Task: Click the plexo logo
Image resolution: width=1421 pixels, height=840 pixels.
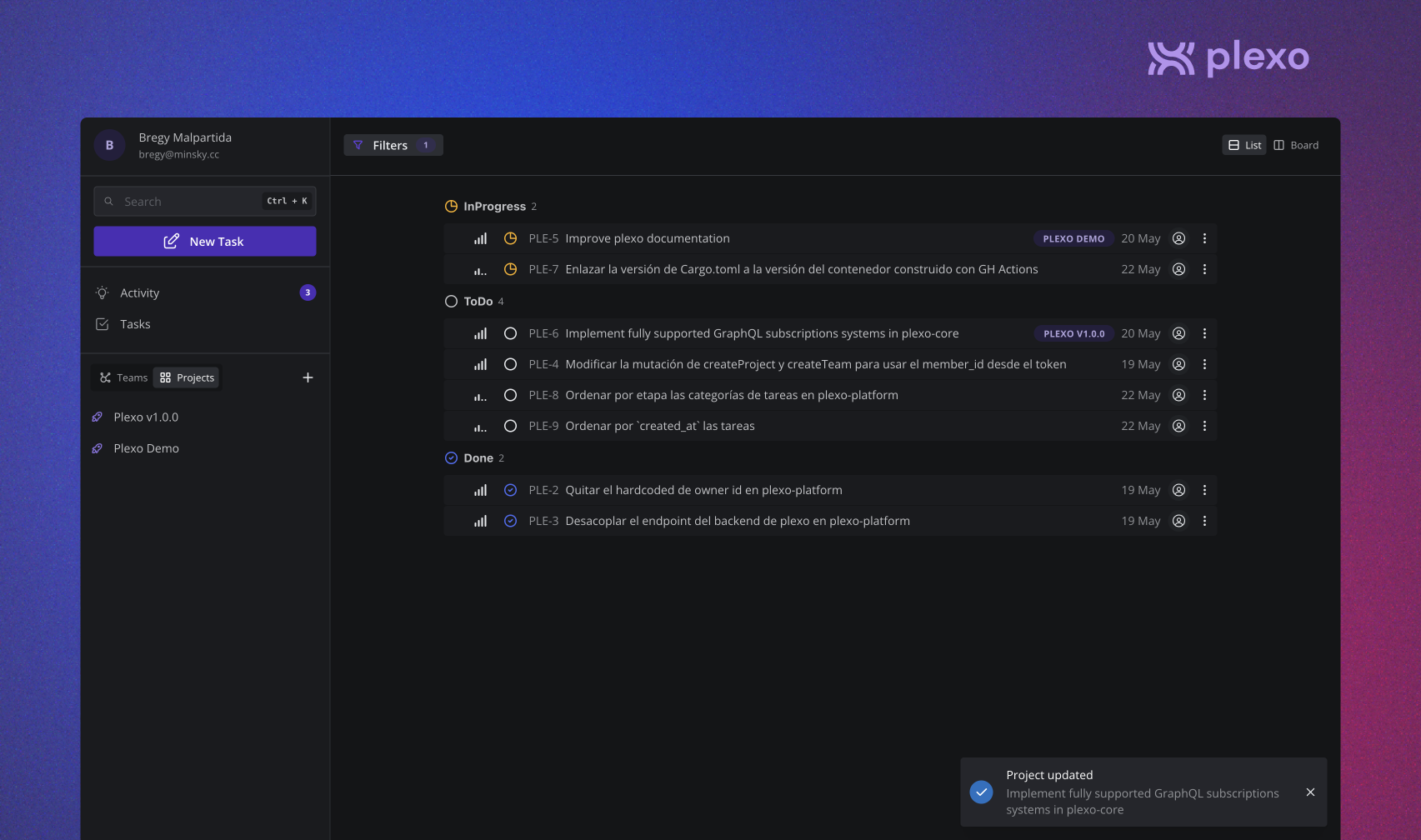Action: coord(1228,57)
